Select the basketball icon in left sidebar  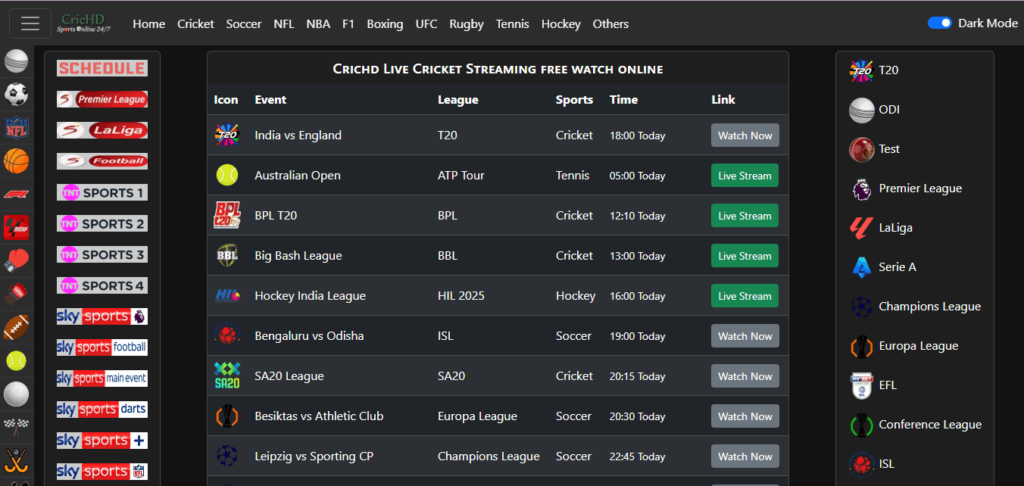(16, 161)
